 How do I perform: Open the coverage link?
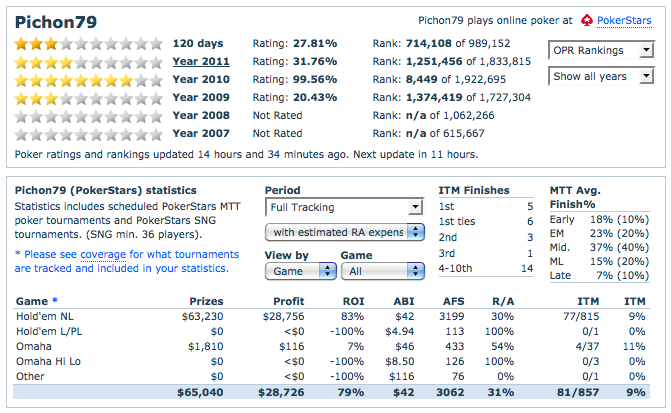(103, 254)
